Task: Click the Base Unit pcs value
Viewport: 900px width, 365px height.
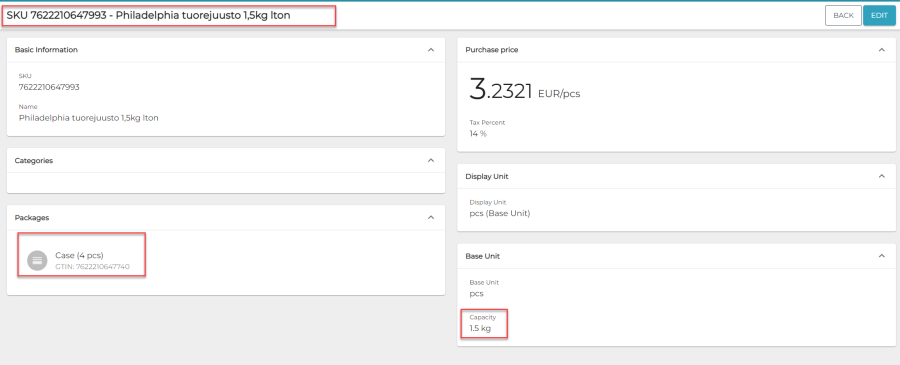Action: [476, 294]
